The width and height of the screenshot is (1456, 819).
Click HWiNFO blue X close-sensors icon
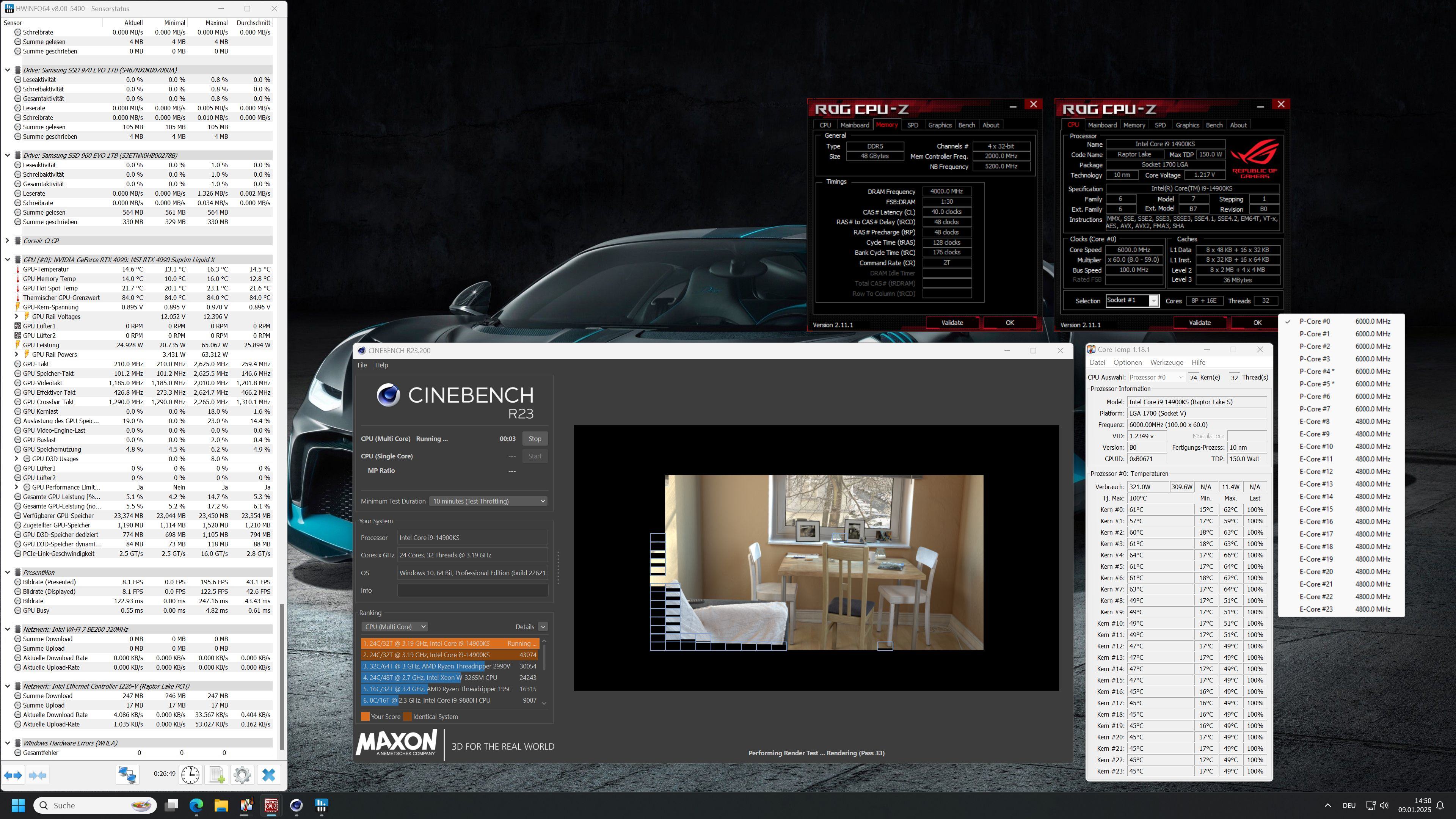[x=269, y=774]
